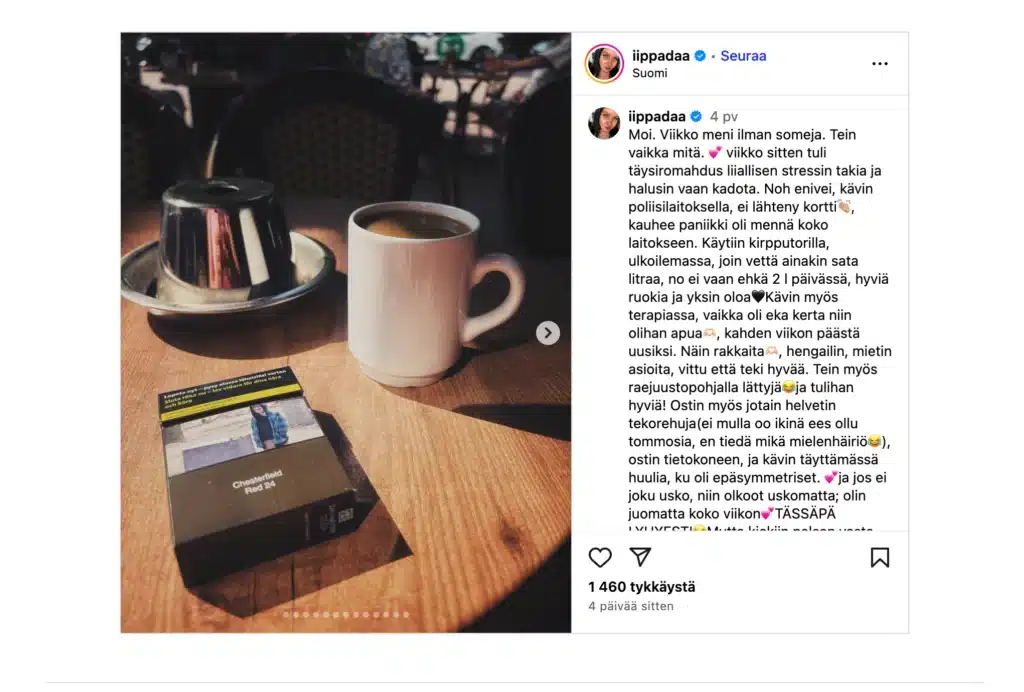This screenshot has width=1024, height=692.
Task: Click the iippadaa username above the caption
Action: click(657, 116)
